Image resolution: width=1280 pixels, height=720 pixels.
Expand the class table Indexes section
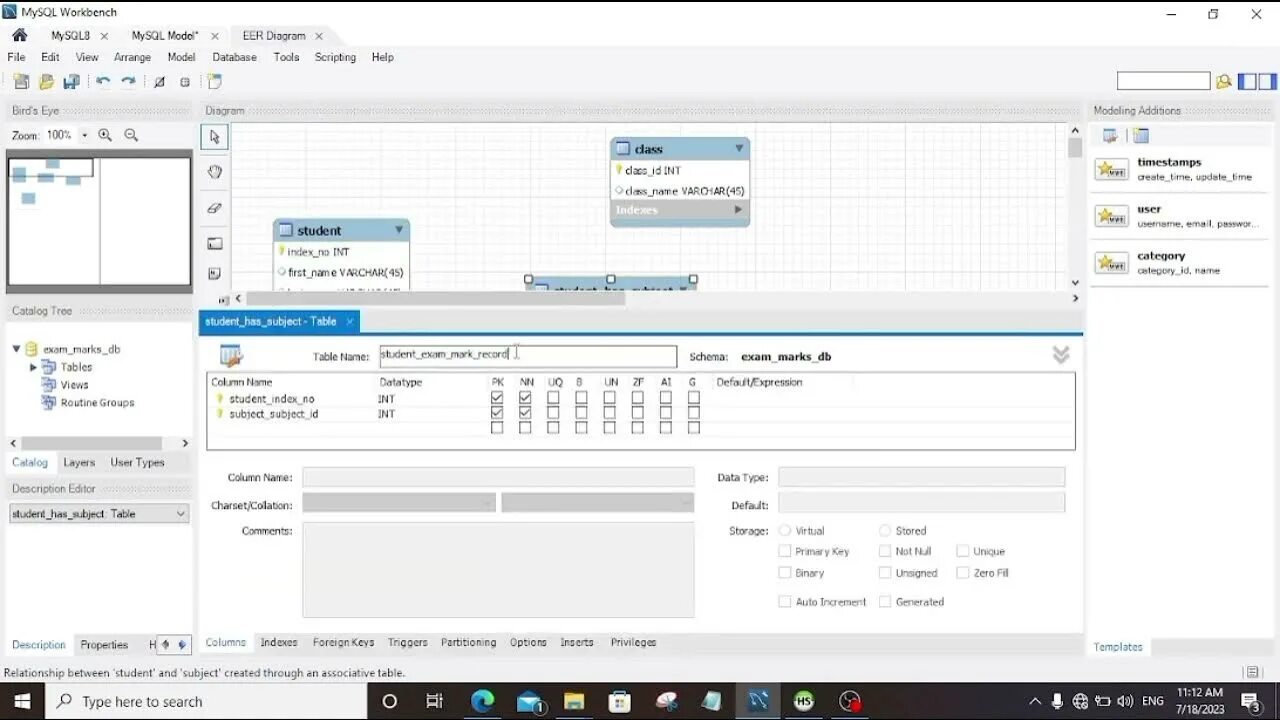(739, 210)
